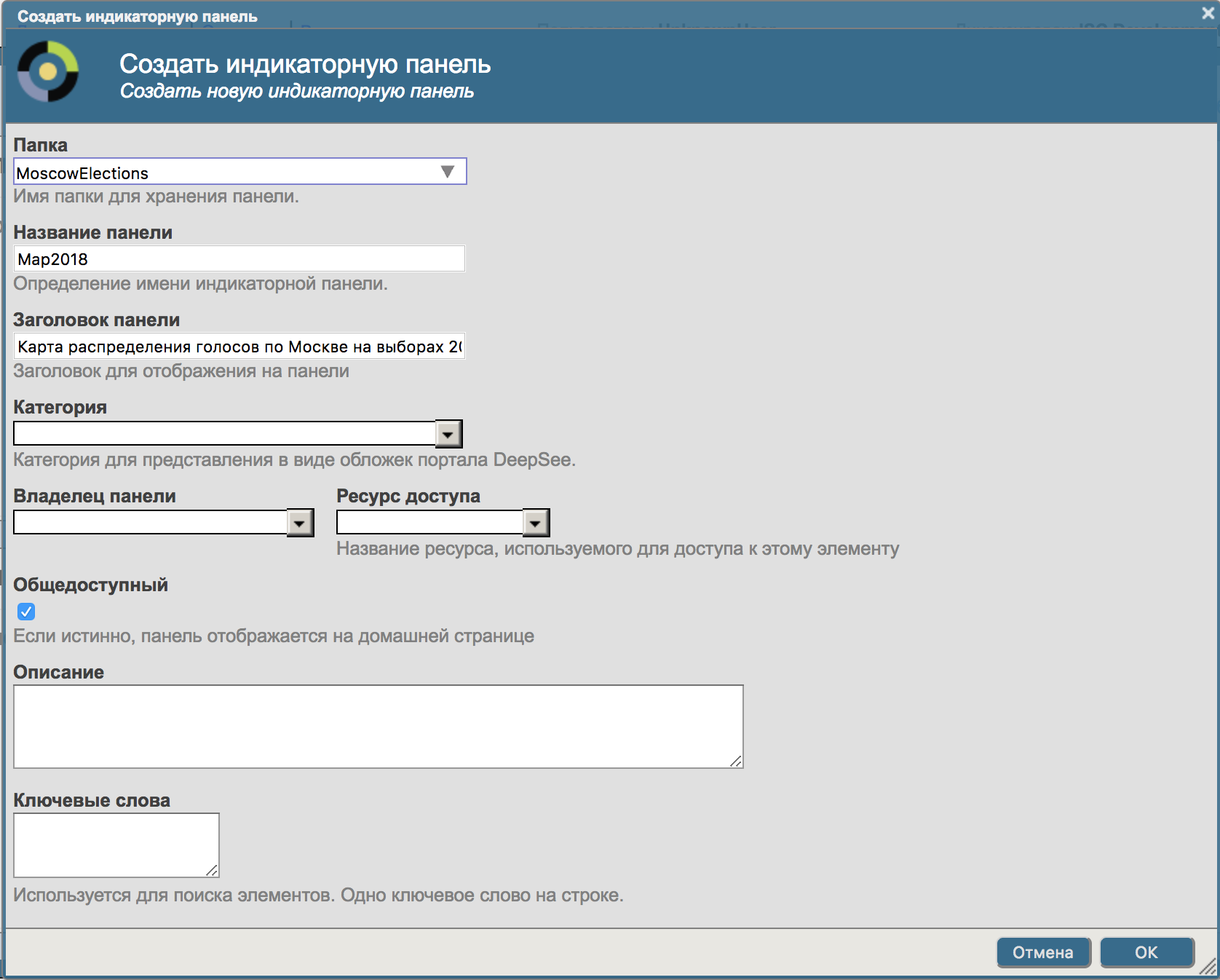Expand the Категория dropdown arrow

[448, 434]
